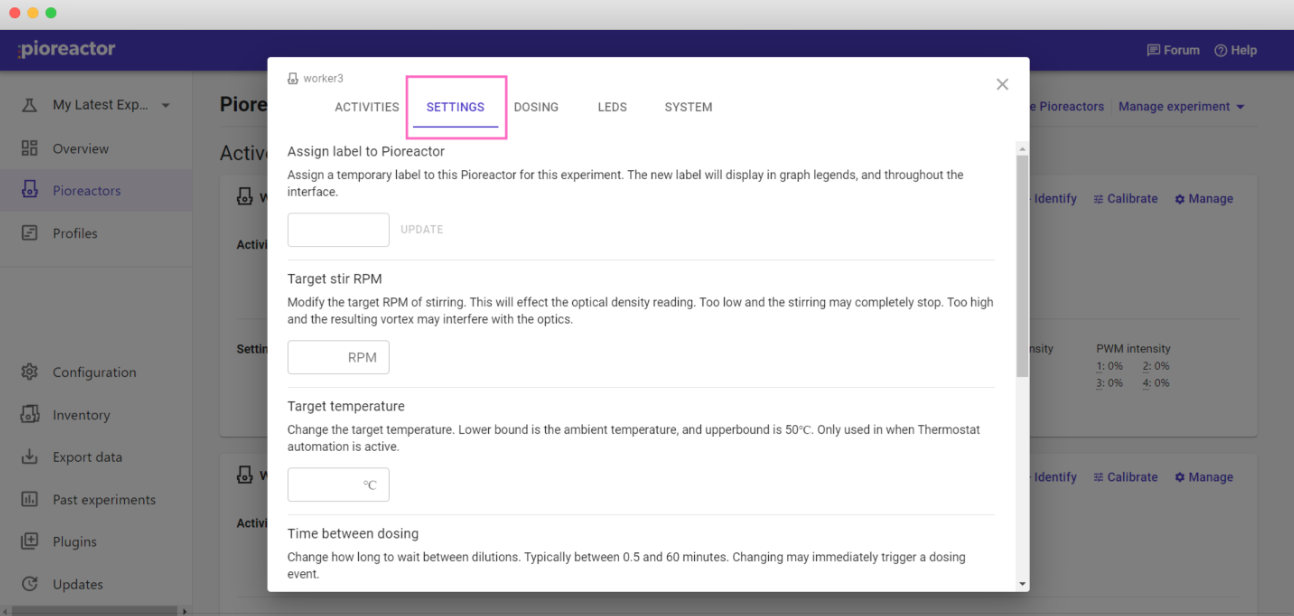Screen dimensions: 1294x616
Task: Select the System tab
Action: 688,107
